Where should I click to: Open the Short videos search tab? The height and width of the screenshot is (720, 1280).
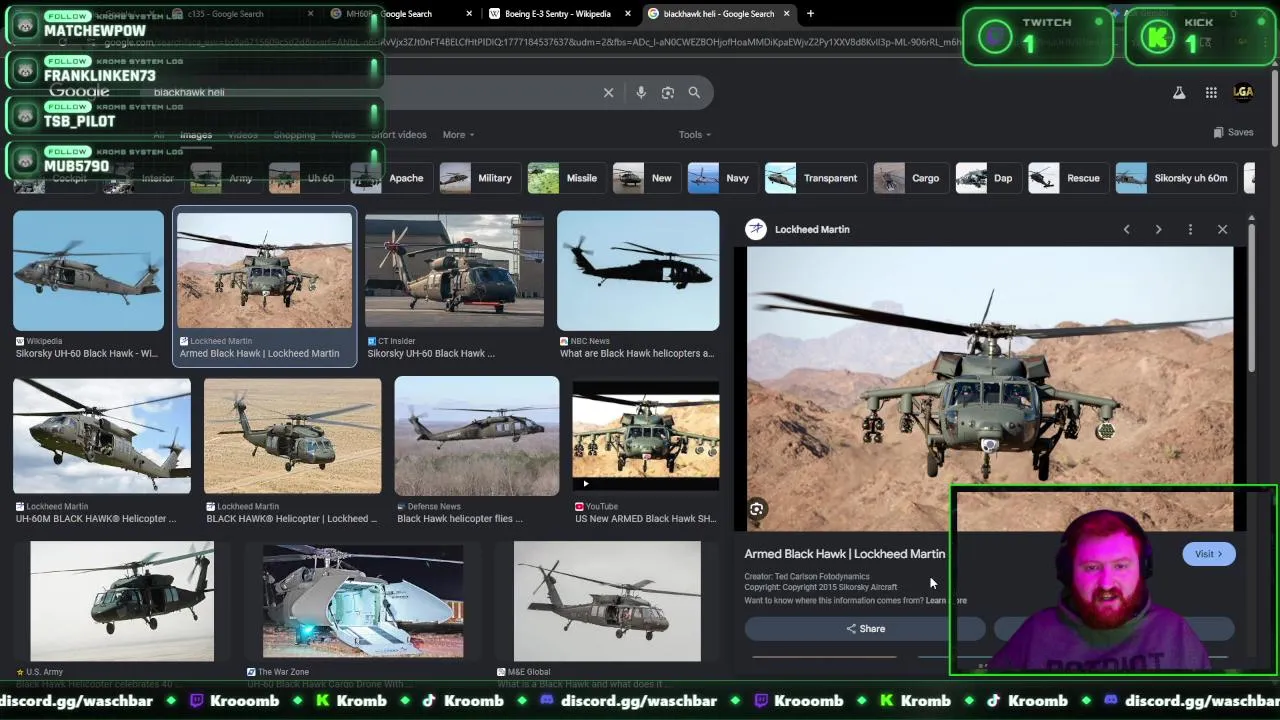[x=399, y=134]
